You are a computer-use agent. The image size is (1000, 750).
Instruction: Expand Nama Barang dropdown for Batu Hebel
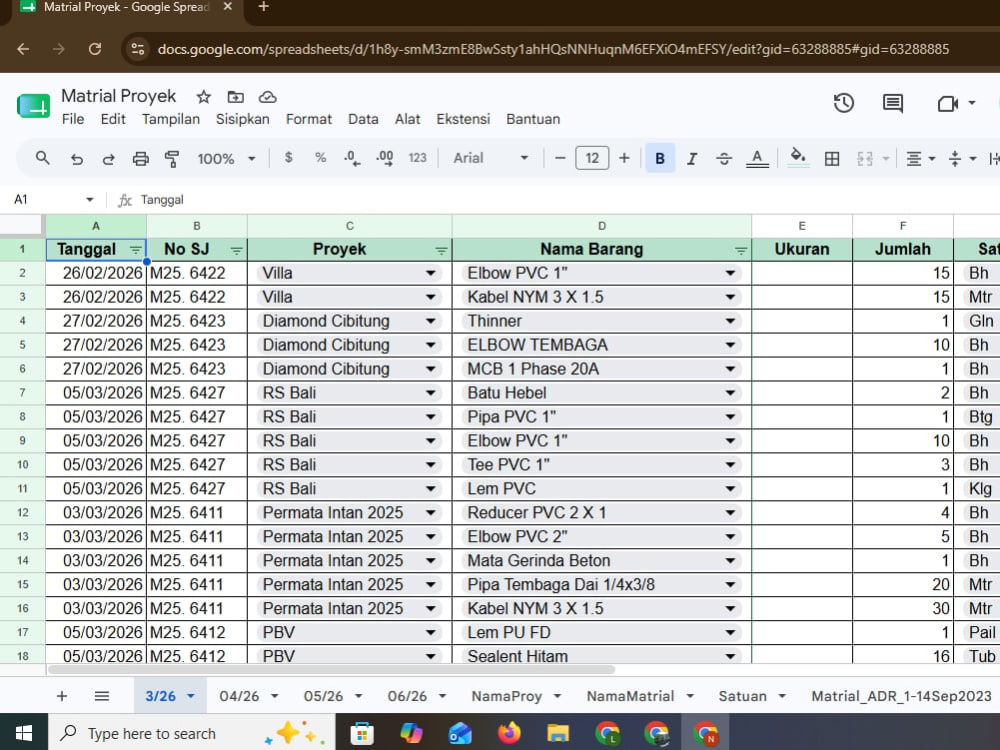[730, 393]
